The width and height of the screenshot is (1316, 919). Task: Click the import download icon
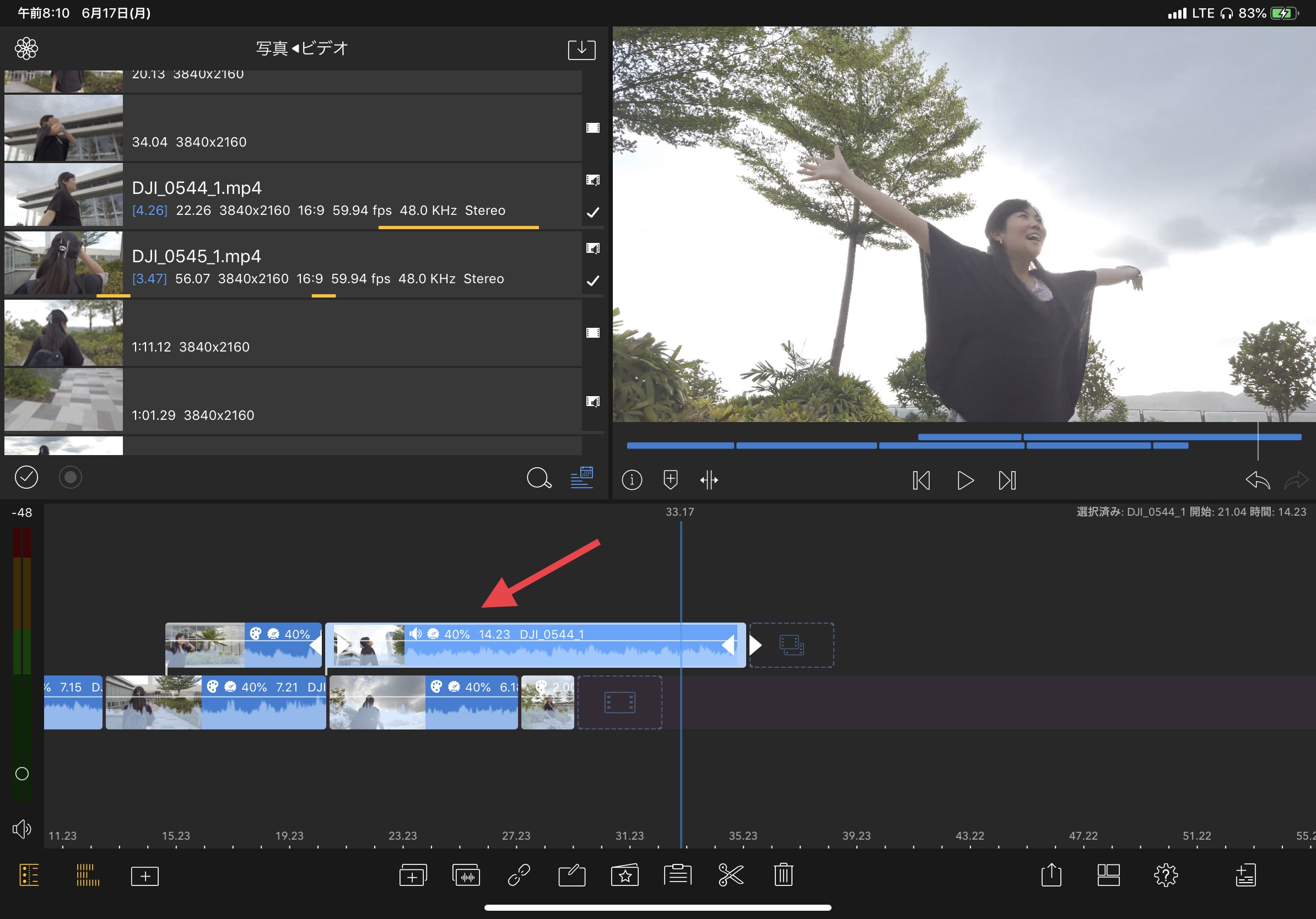tap(581, 49)
